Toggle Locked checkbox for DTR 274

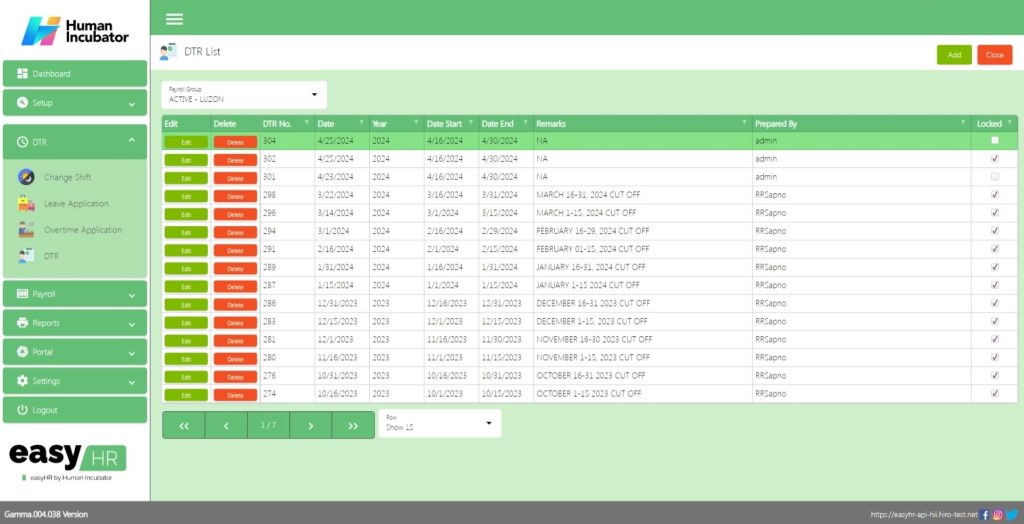(x=994, y=393)
